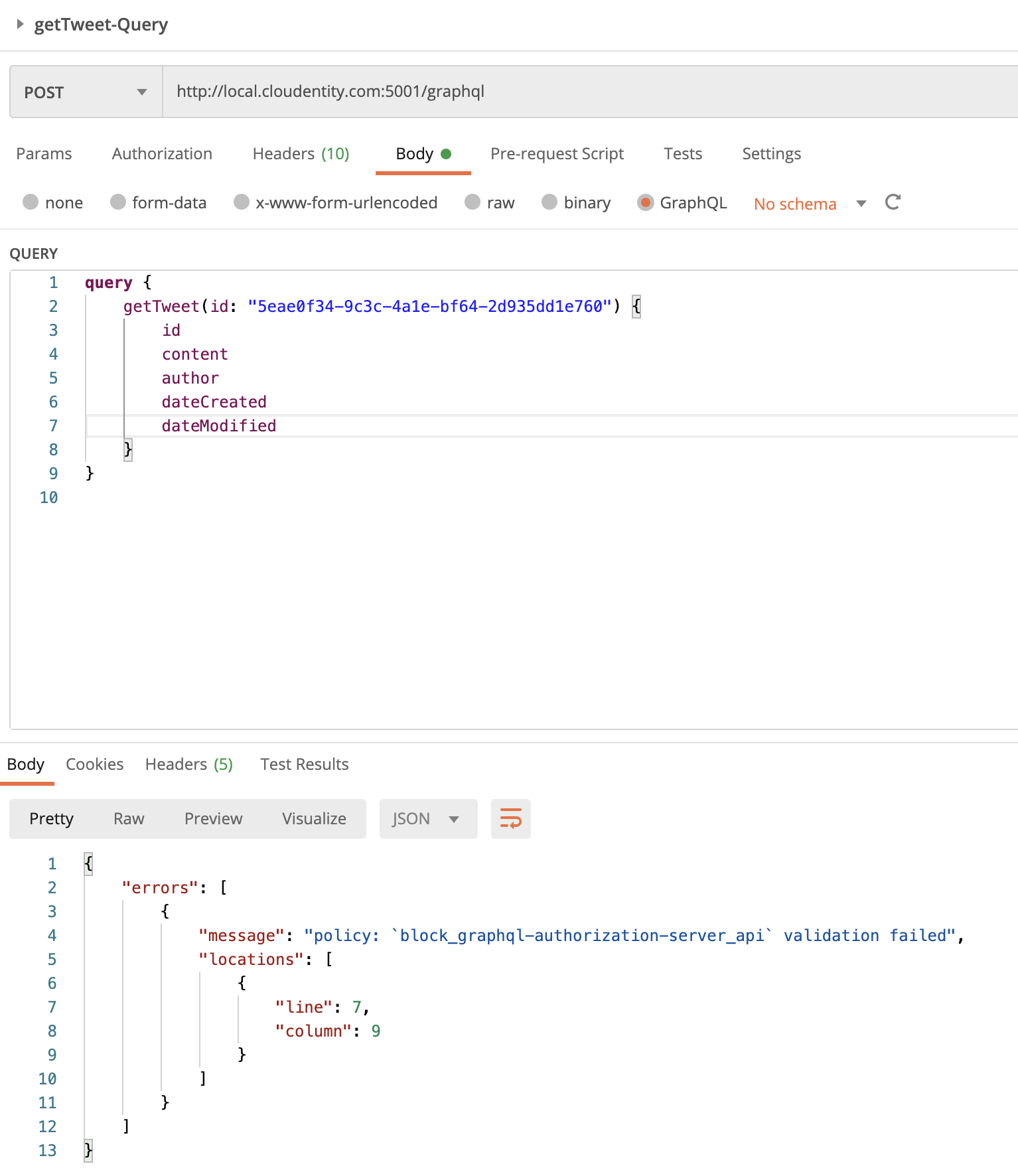This screenshot has height=1176, width=1018.
Task: Click the query keyword on line 1
Action: point(109,283)
